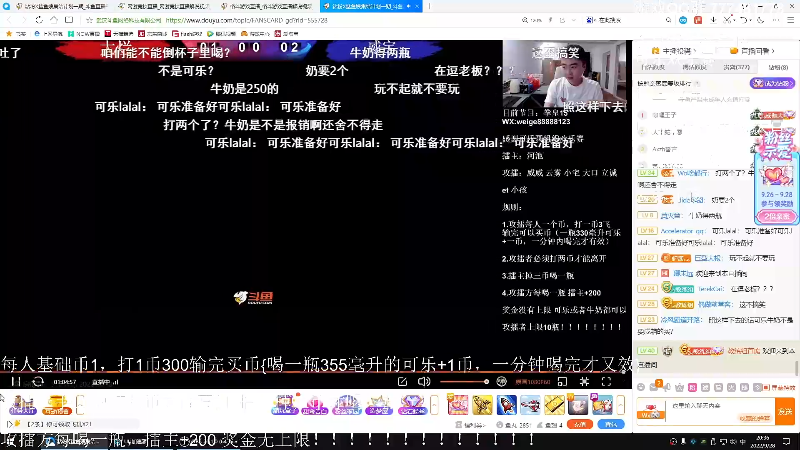Pause the live stream video

(x=16, y=382)
